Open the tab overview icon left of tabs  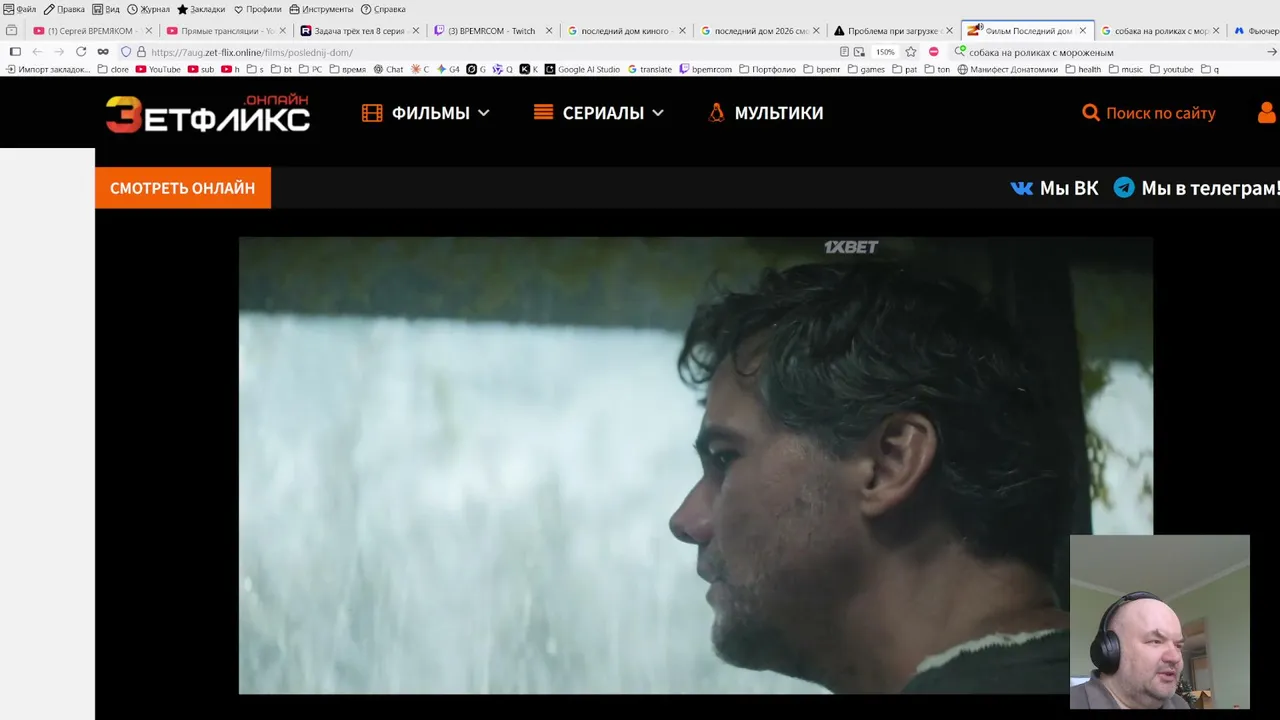(x=12, y=31)
